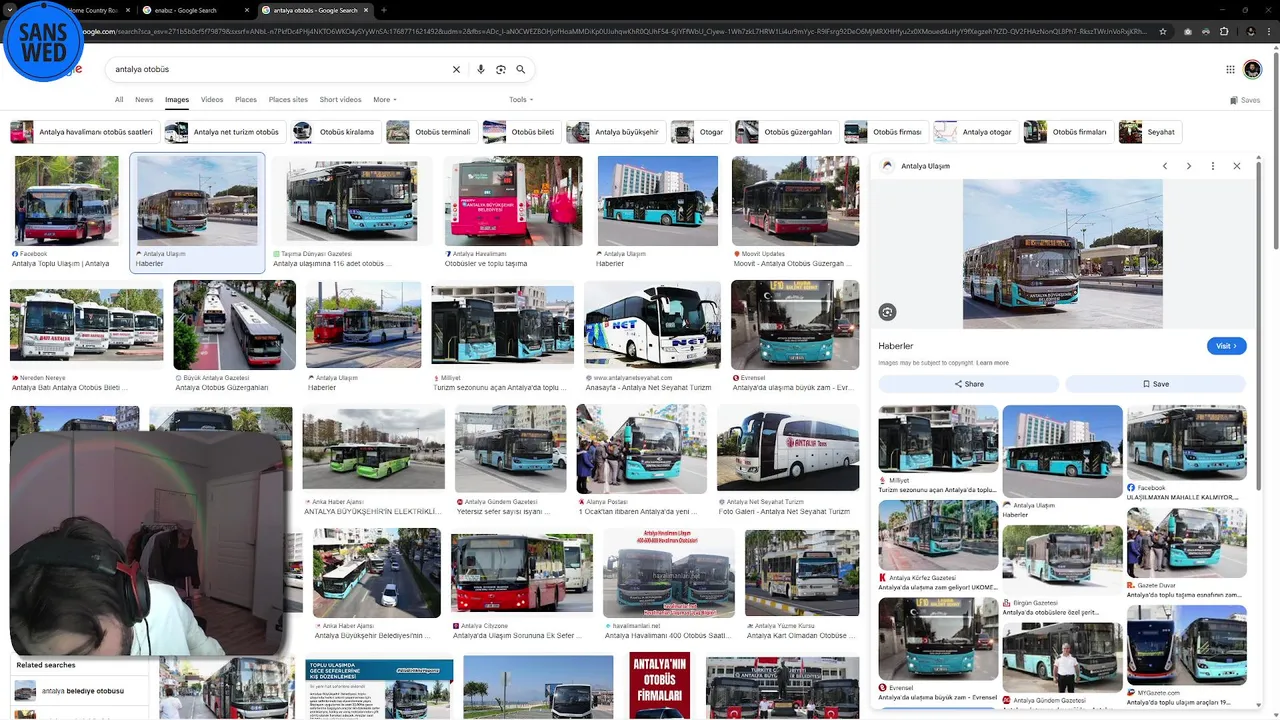
Task: Select Otobüs terminali chip
Action: (431, 132)
